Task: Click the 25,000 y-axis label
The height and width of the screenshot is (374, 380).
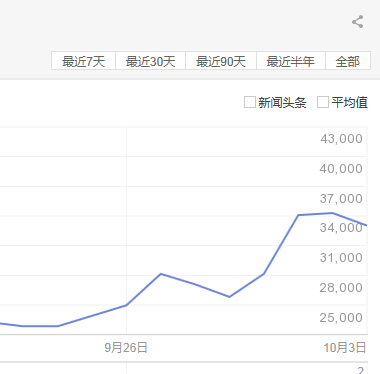Action: click(341, 317)
